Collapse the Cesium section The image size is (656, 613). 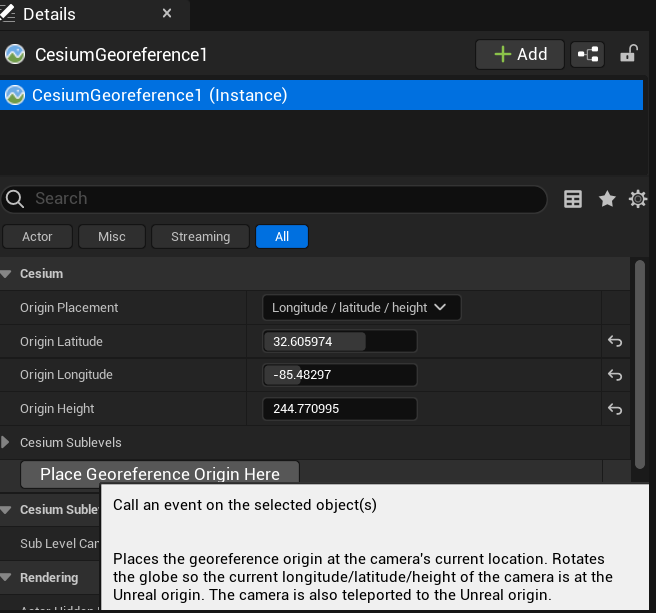[x=6, y=274]
